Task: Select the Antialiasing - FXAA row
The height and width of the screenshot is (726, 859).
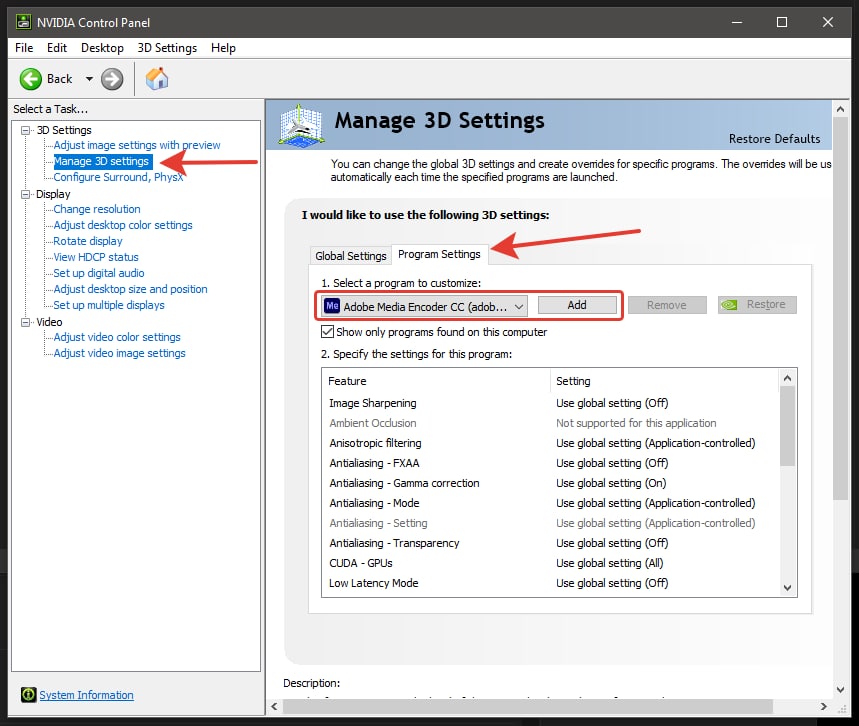Action: pos(550,463)
